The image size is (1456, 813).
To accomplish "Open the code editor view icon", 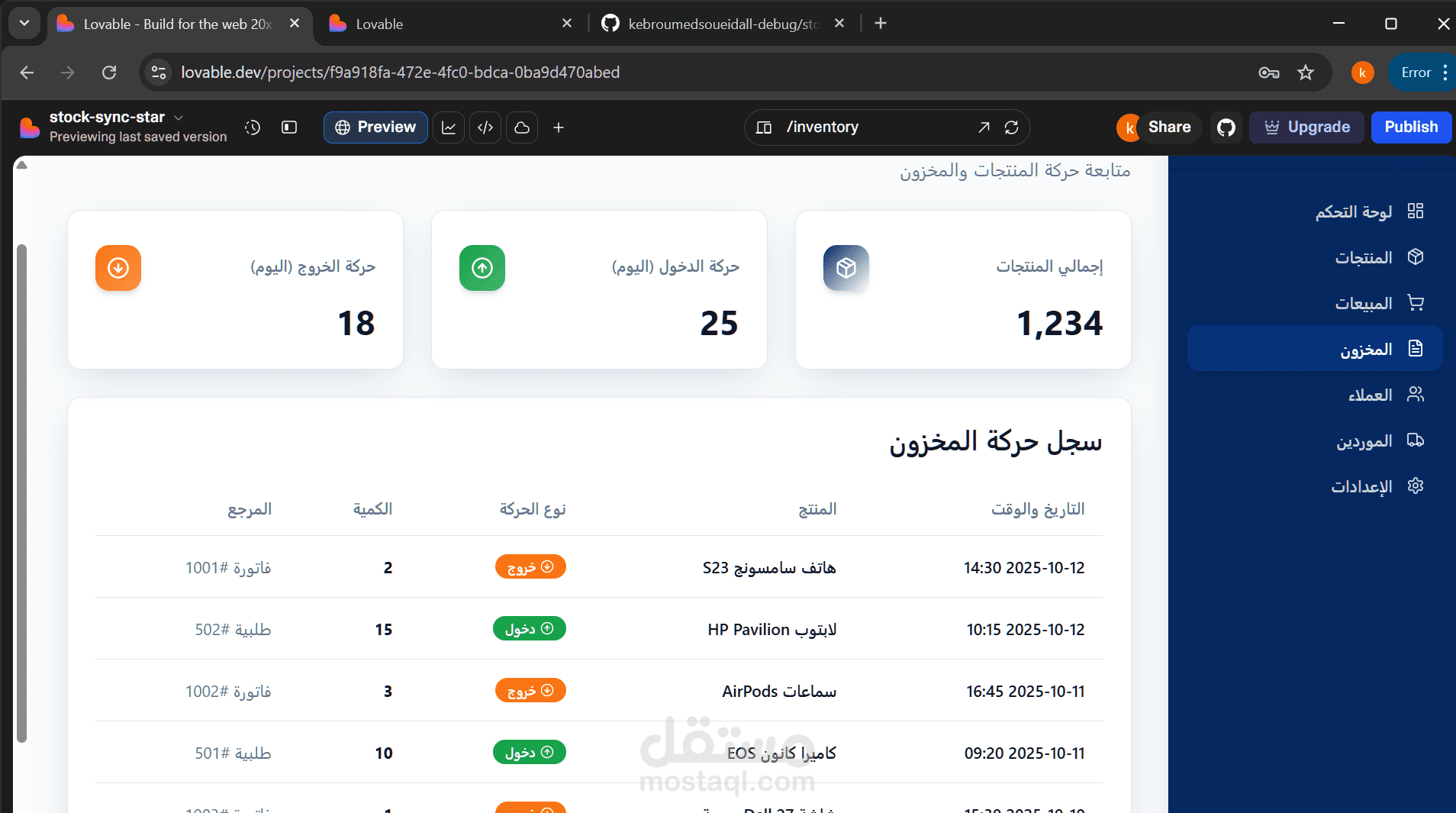I will tap(485, 127).
